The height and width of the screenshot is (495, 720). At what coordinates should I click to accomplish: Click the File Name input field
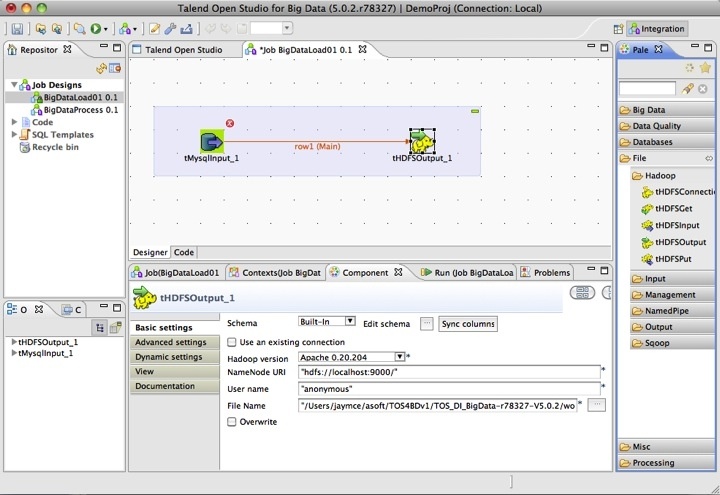click(438, 405)
